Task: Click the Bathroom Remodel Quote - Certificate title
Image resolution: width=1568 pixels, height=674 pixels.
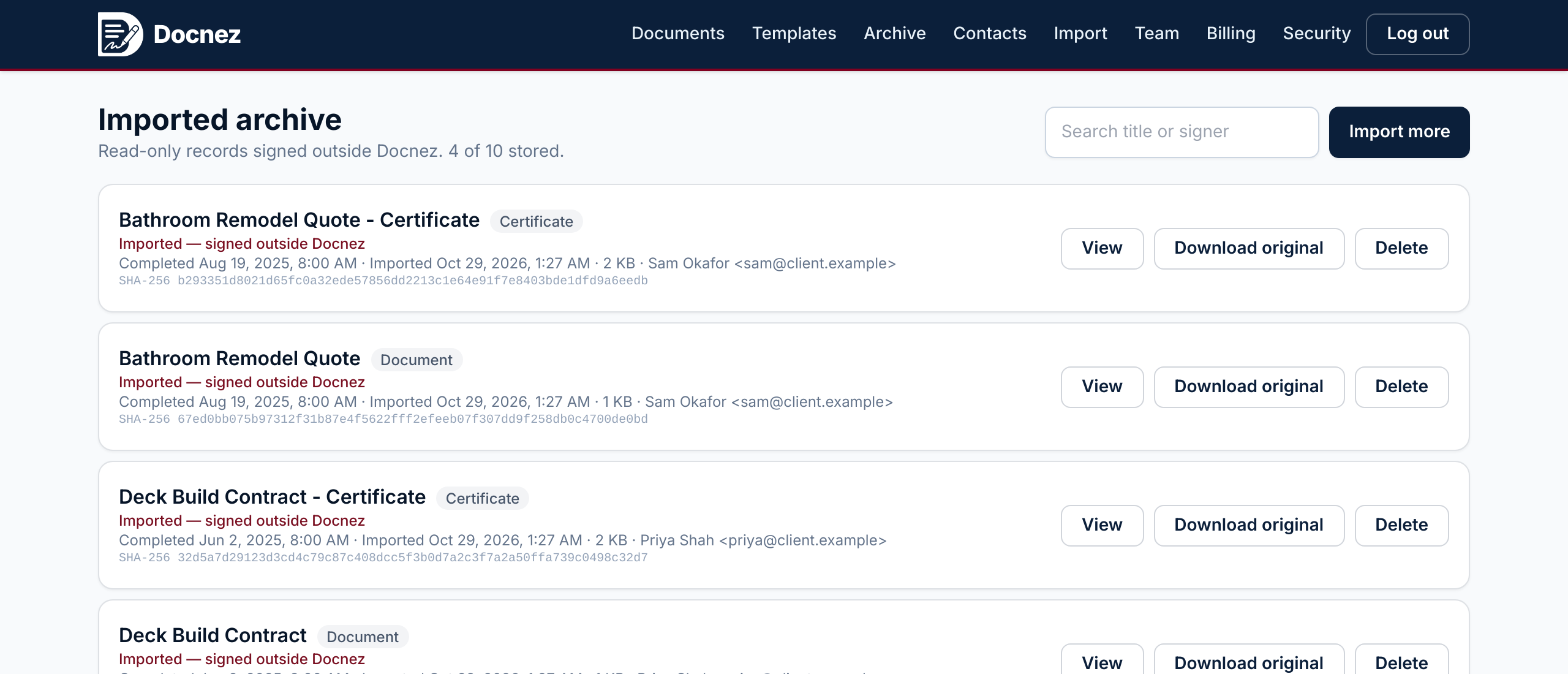Action: coord(299,220)
